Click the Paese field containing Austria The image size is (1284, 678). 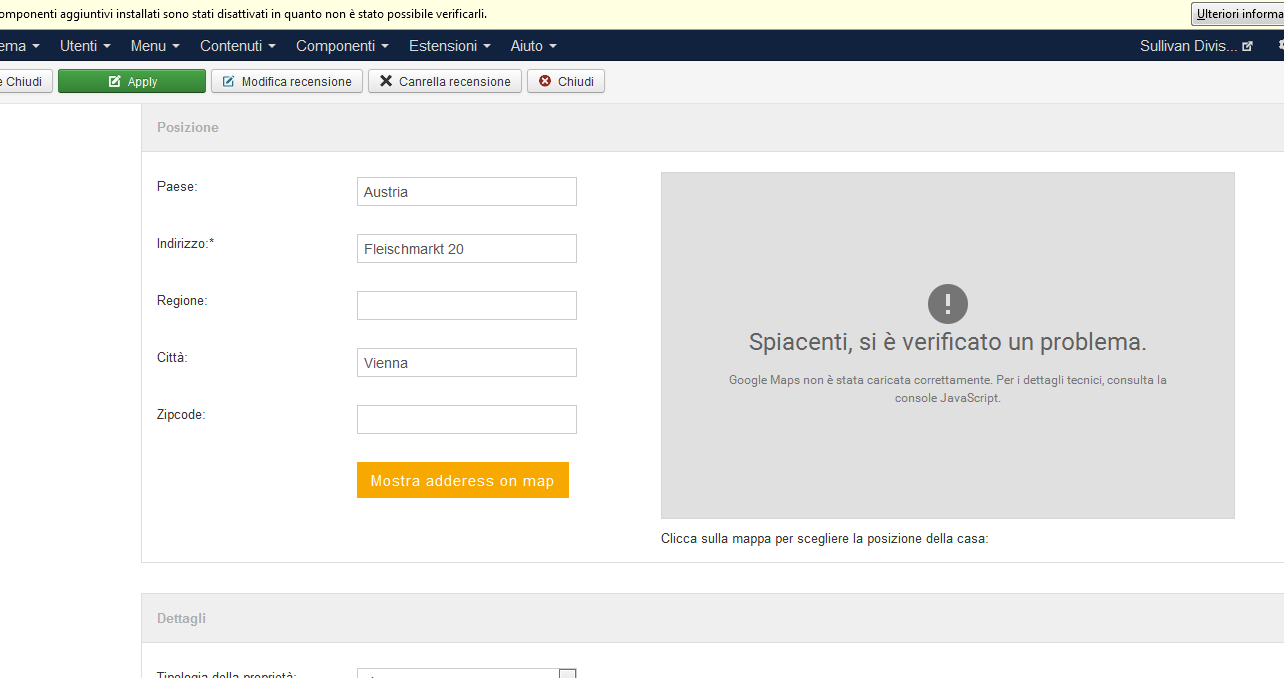tap(466, 192)
